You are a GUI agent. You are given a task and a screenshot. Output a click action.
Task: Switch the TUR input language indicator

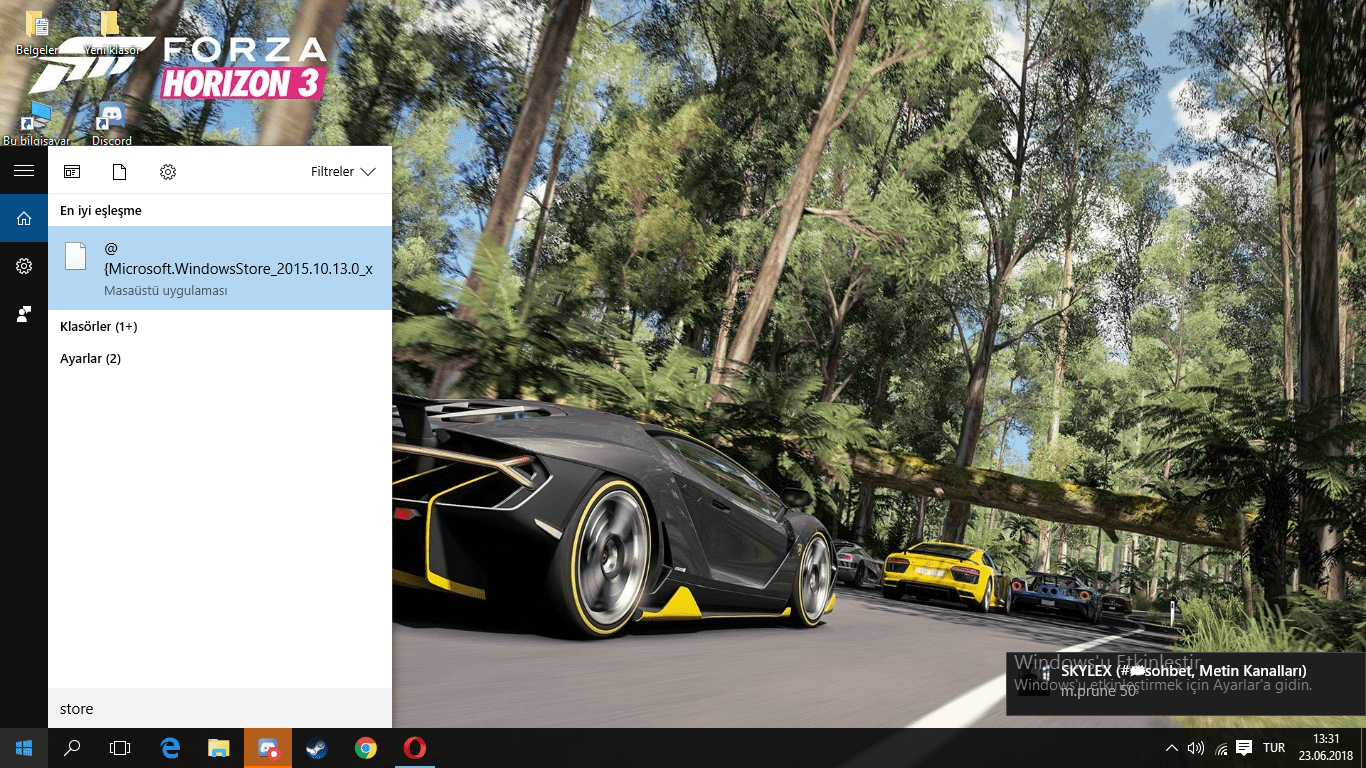pos(1274,748)
